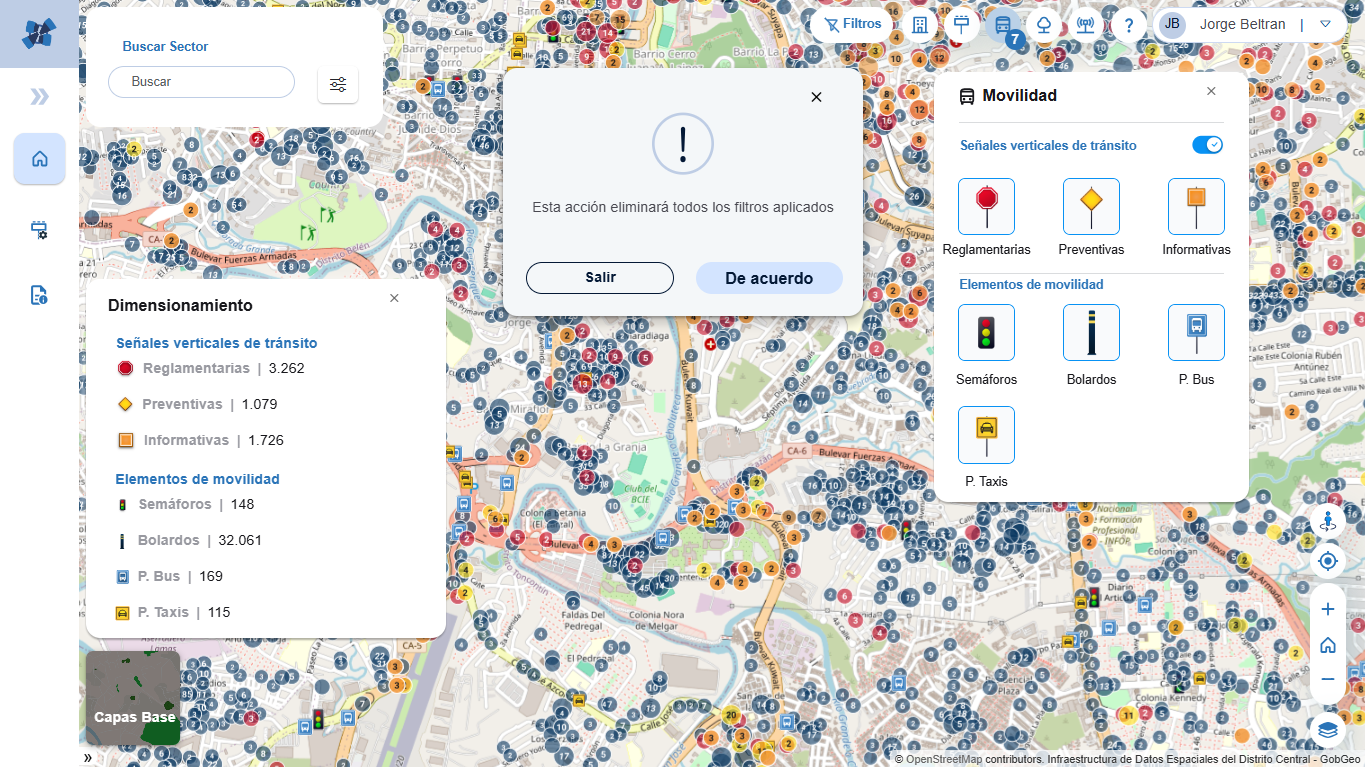Image resolution: width=1365 pixels, height=767 pixels.
Task: Click the question mark help icon
Action: (1129, 25)
